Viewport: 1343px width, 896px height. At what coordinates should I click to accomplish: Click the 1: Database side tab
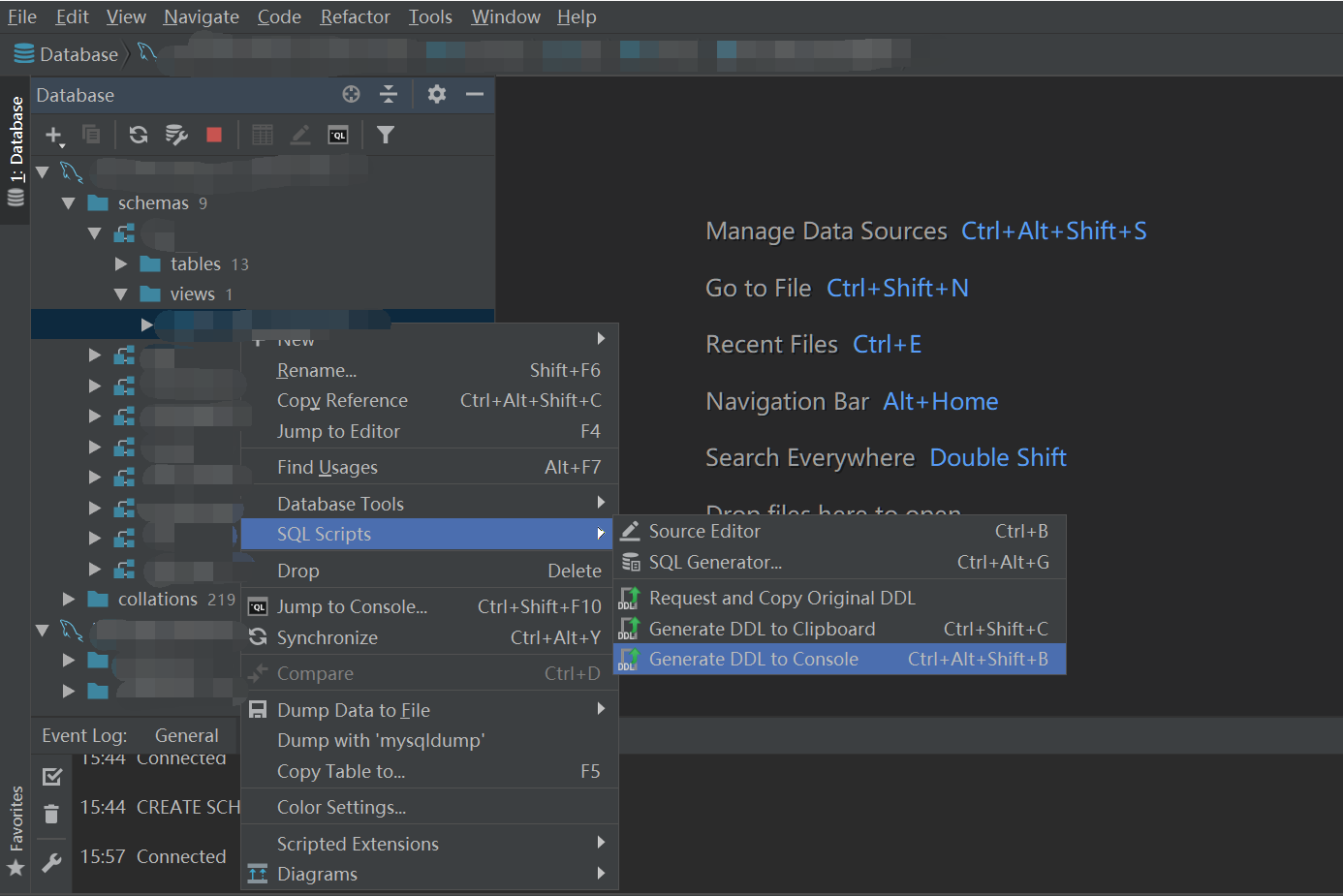(16, 150)
